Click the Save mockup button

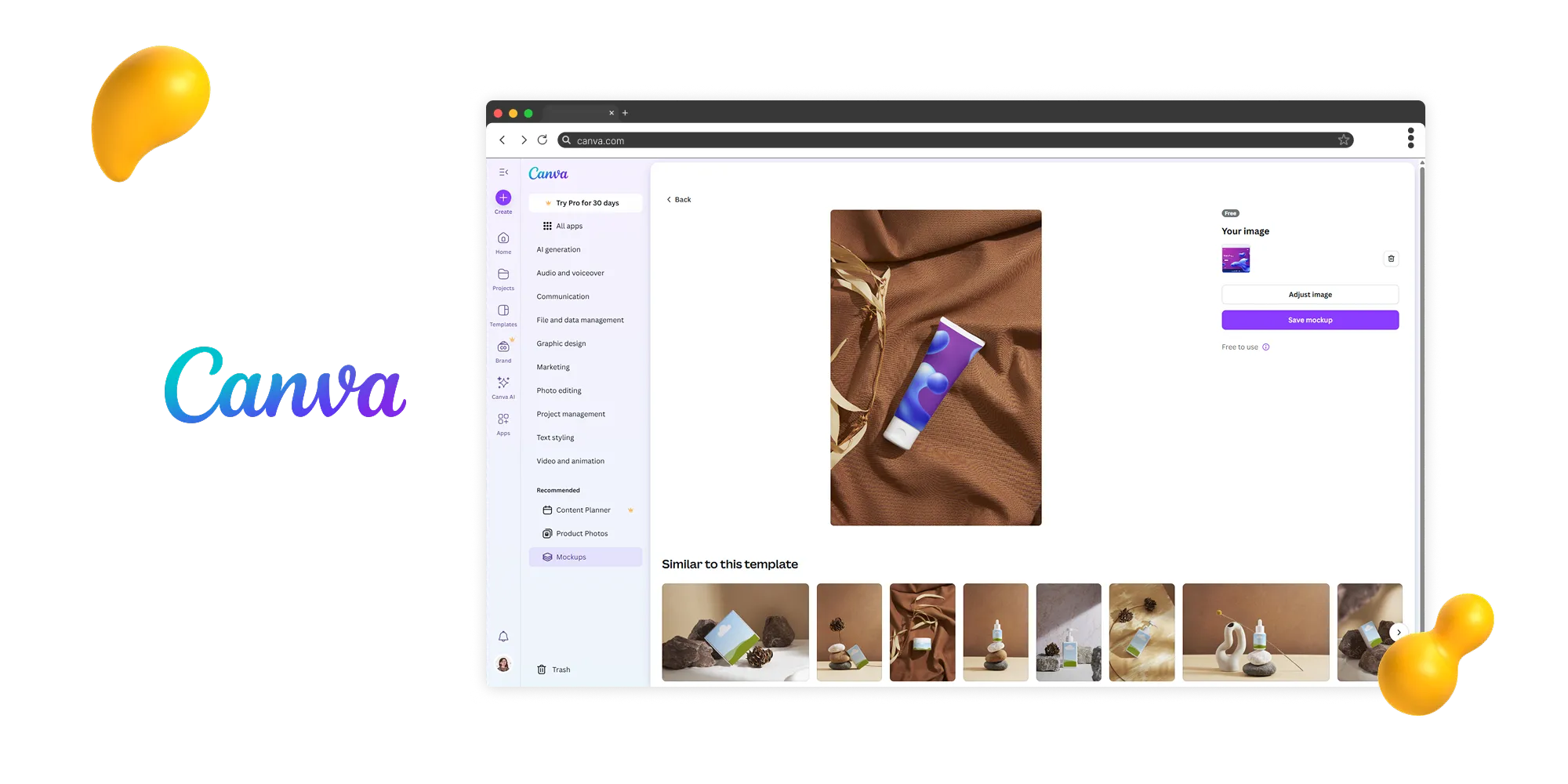pos(1309,319)
